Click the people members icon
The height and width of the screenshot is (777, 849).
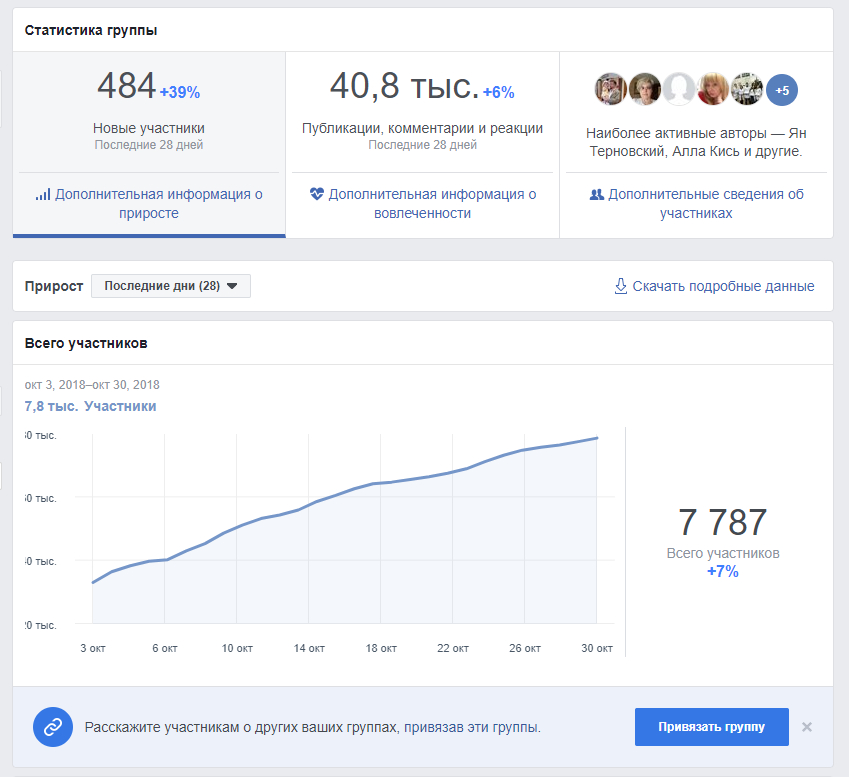(x=596, y=194)
